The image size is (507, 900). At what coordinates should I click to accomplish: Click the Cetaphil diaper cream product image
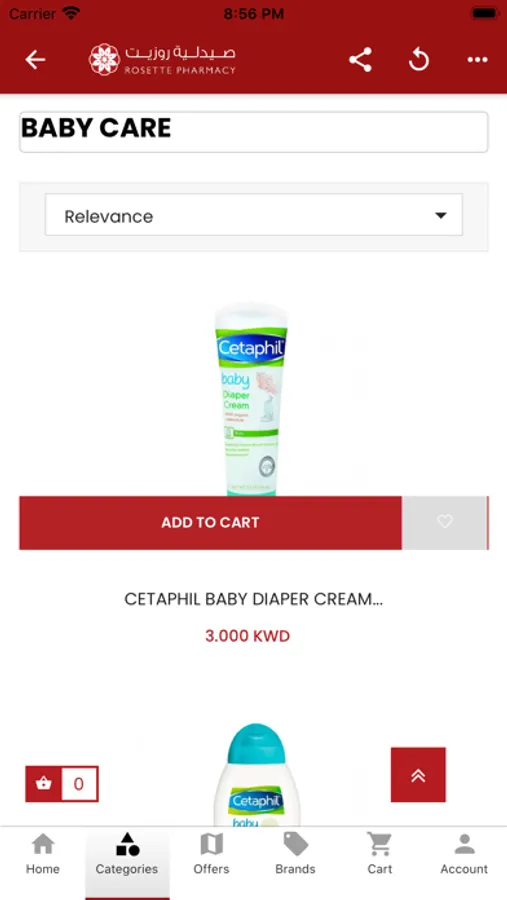(x=251, y=399)
